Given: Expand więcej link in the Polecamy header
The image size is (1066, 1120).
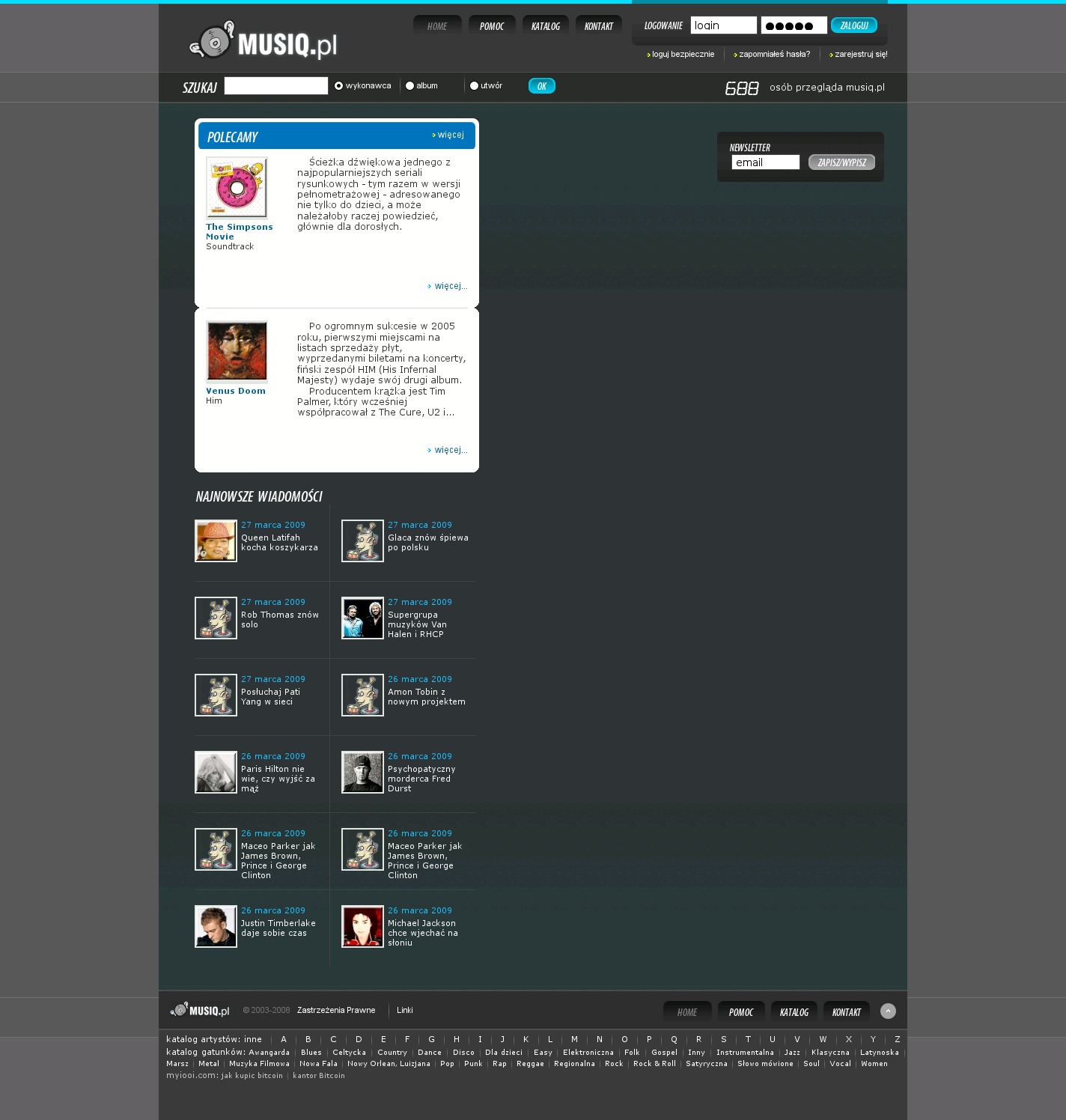Looking at the screenshot, I should 449,135.
